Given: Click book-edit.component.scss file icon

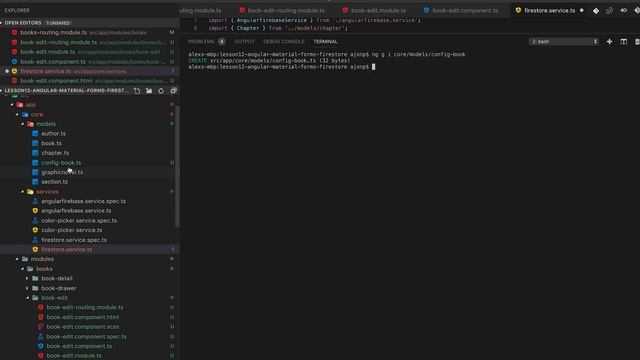Looking at the screenshot, I should [40, 327].
